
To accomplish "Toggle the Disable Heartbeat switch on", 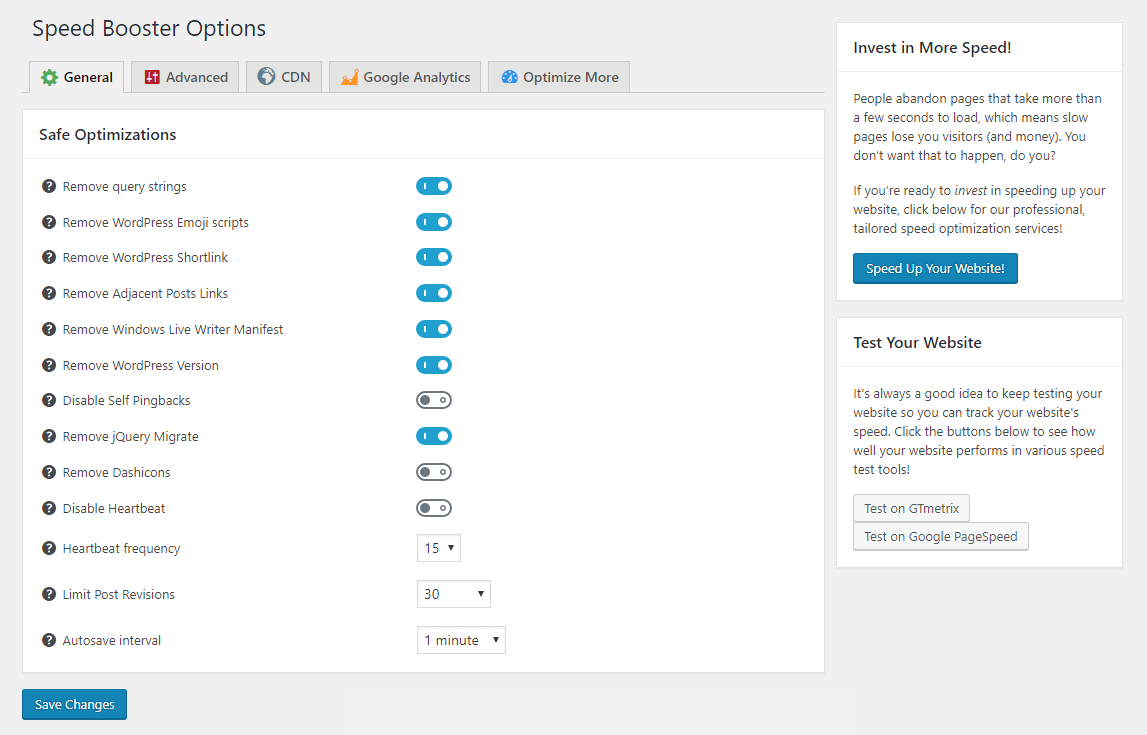I will coord(434,508).
